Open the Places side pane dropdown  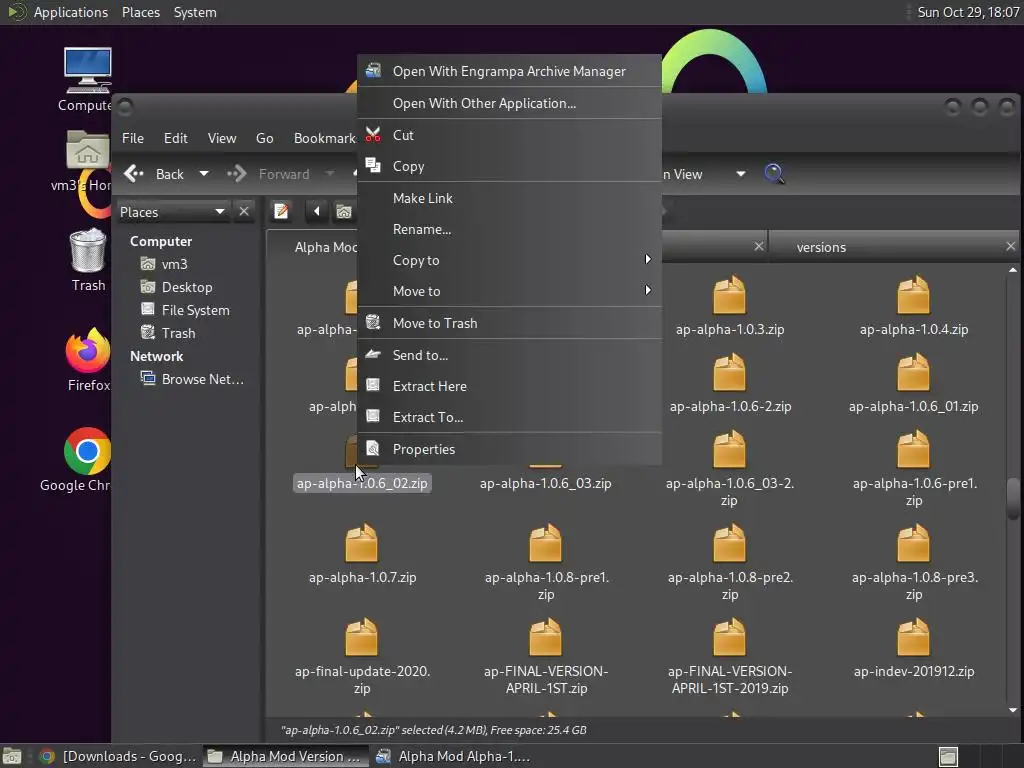pos(172,212)
